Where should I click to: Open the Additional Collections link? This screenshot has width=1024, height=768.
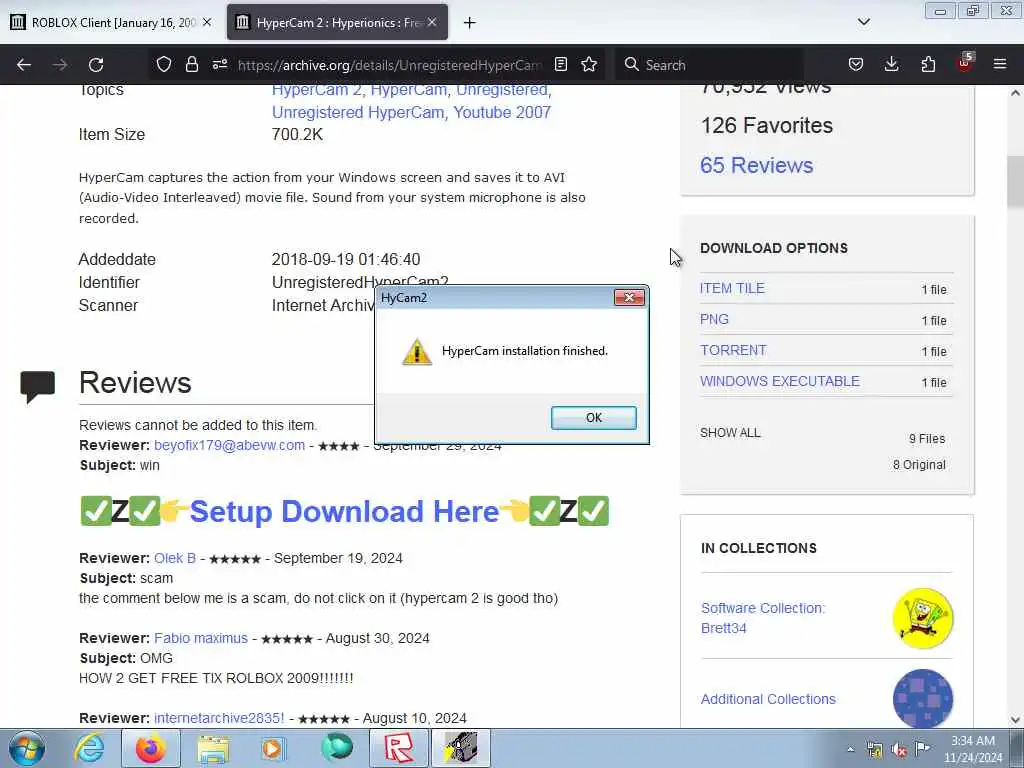(768, 699)
